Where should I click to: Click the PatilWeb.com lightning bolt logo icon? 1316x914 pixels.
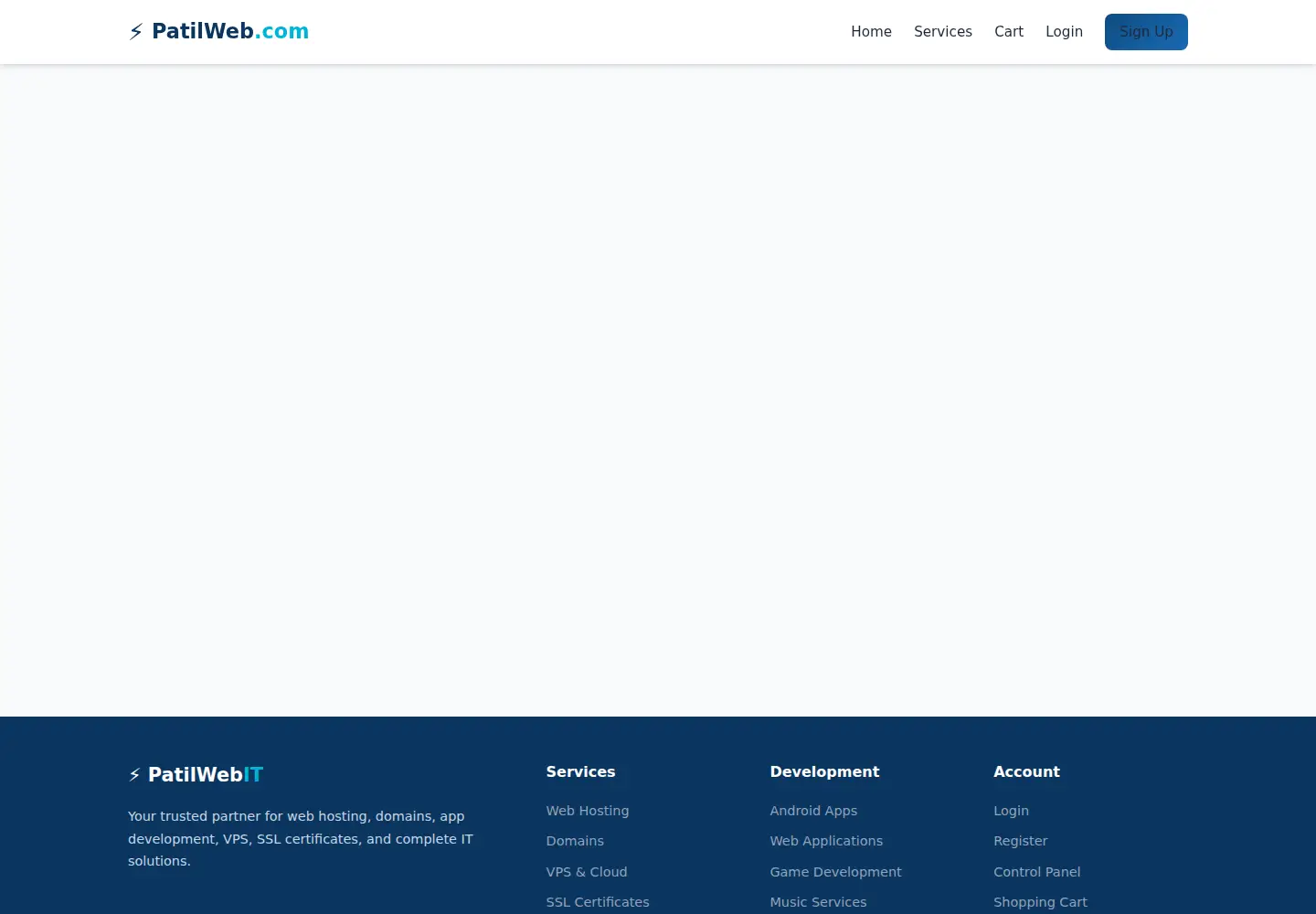click(x=136, y=32)
